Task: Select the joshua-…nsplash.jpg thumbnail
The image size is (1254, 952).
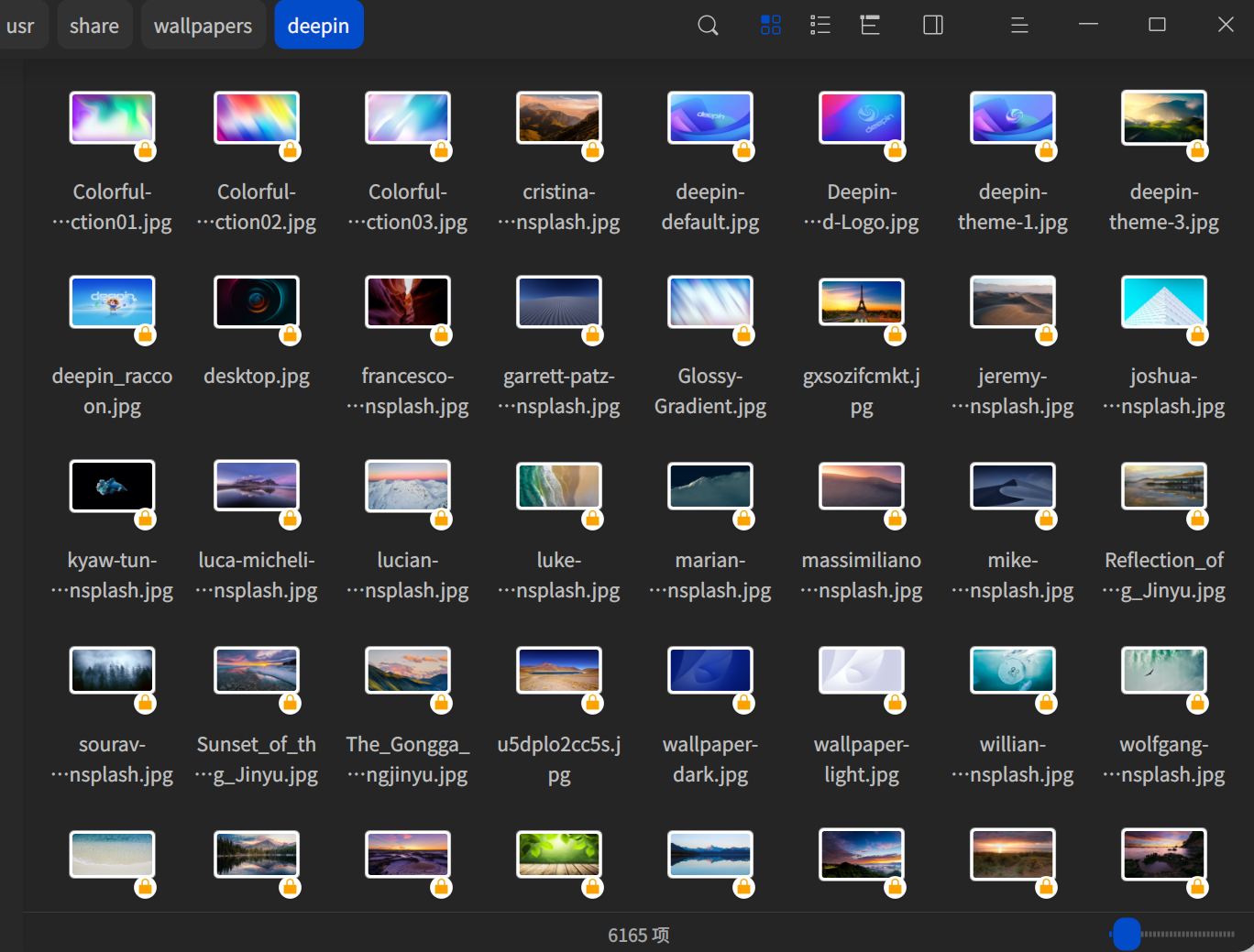Action: [x=1164, y=302]
